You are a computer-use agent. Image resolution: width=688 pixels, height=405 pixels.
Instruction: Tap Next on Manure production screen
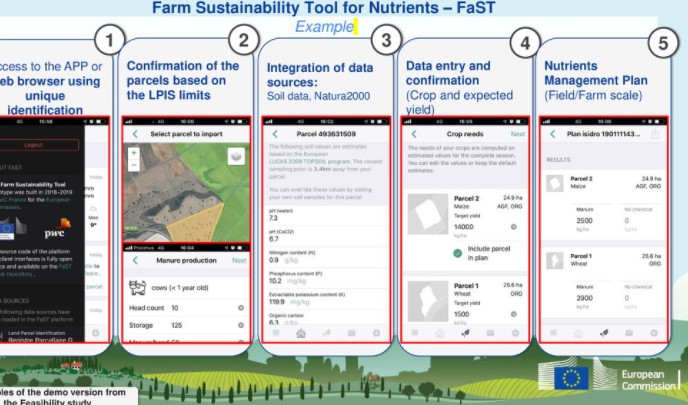[x=238, y=259]
